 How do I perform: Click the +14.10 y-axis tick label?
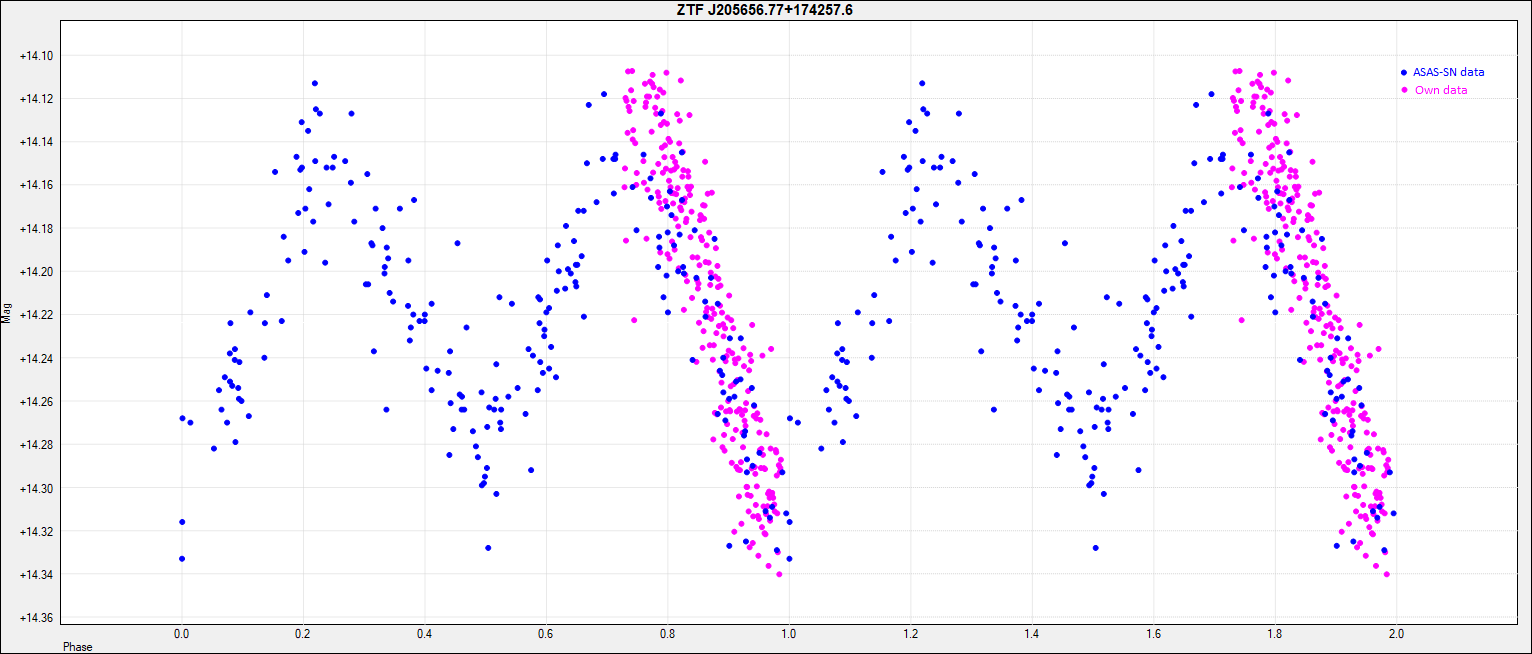tap(37, 56)
